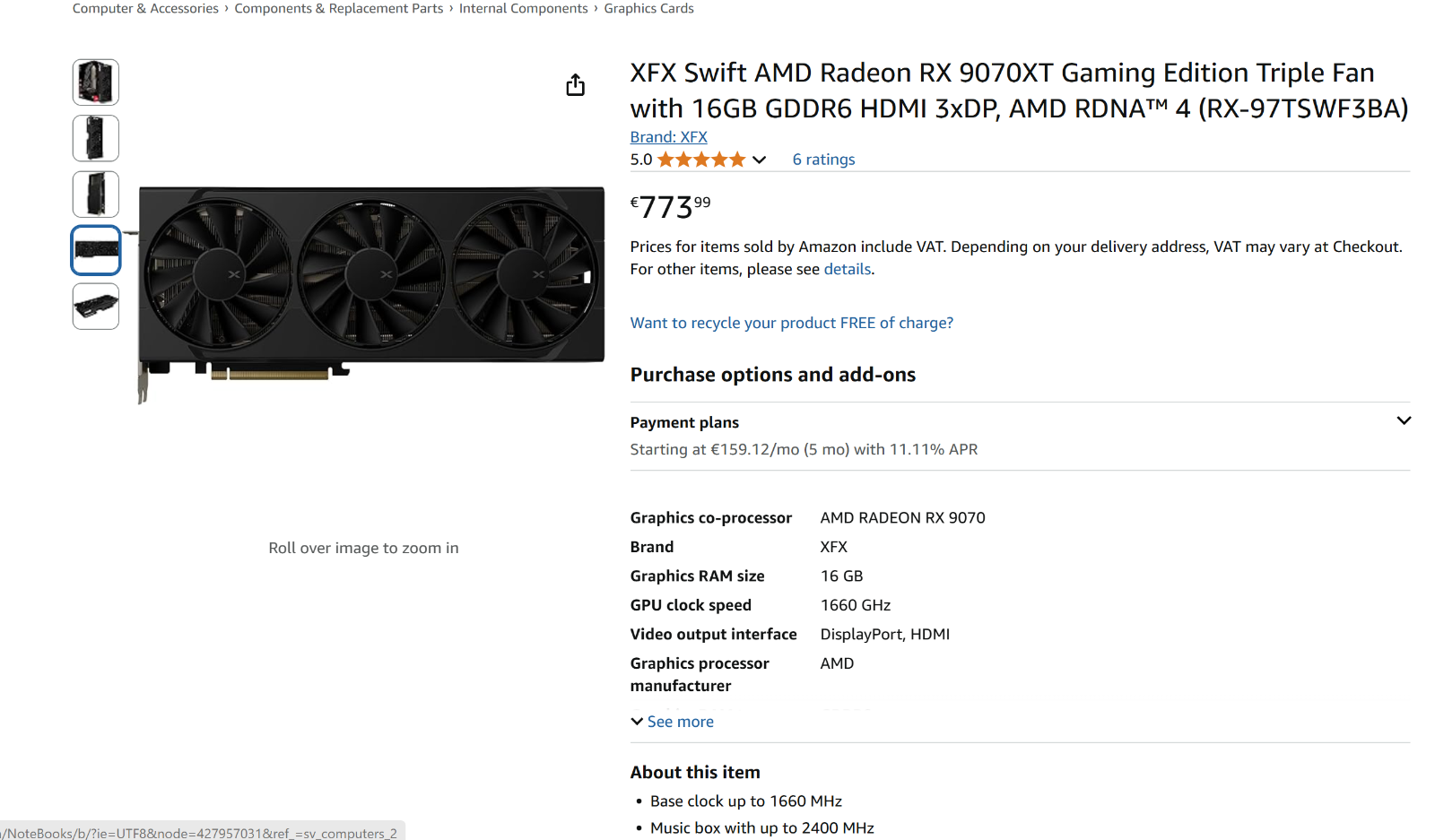Select the fourth highlighted front-view thumbnail

point(96,250)
